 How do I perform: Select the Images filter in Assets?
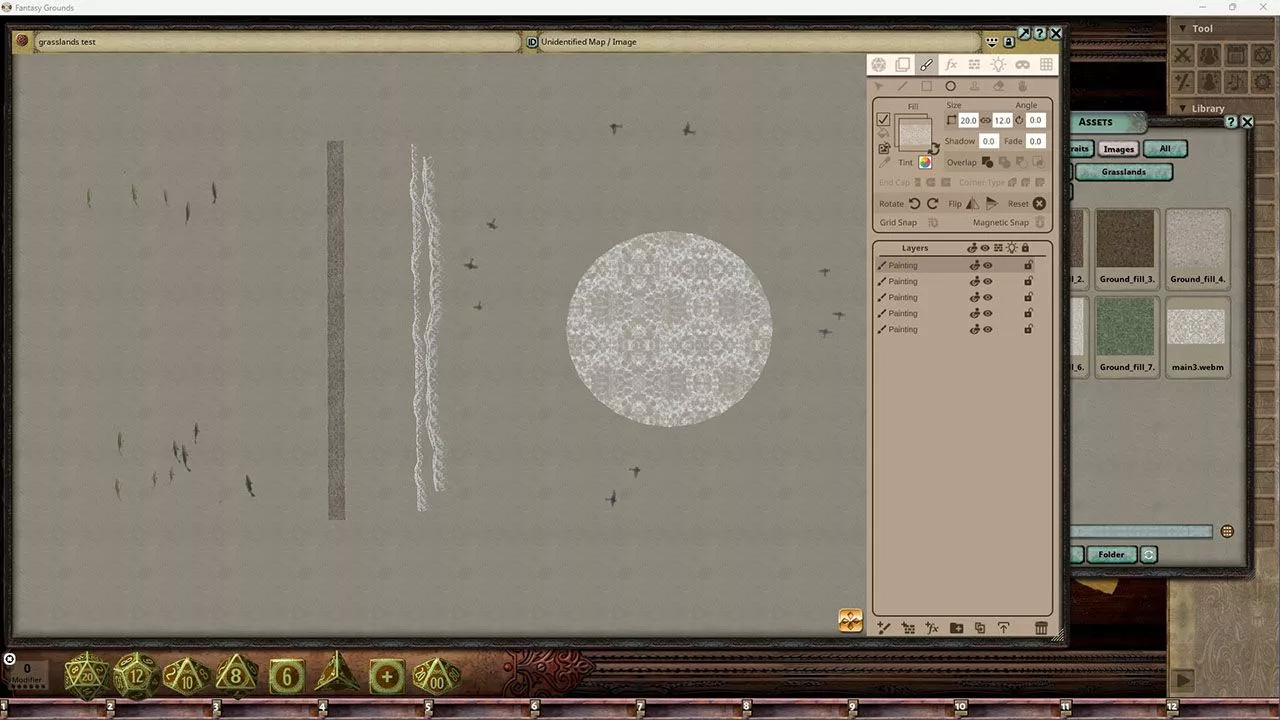click(1118, 149)
